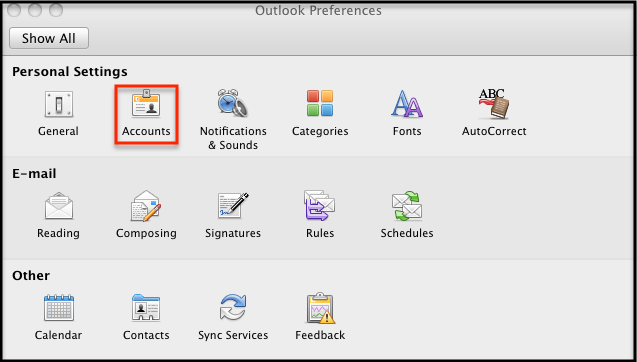
Task: Open Feedback clipboard warning icon
Action: [320, 308]
